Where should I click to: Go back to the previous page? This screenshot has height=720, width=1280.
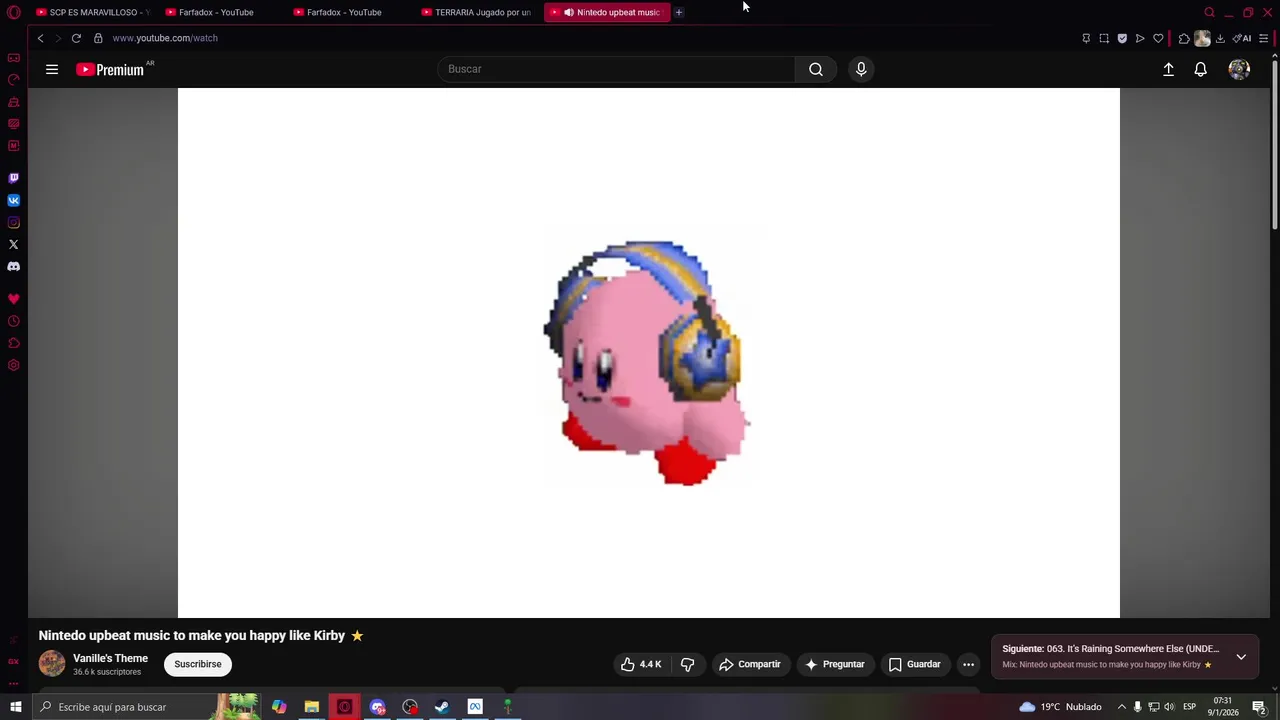click(x=40, y=38)
